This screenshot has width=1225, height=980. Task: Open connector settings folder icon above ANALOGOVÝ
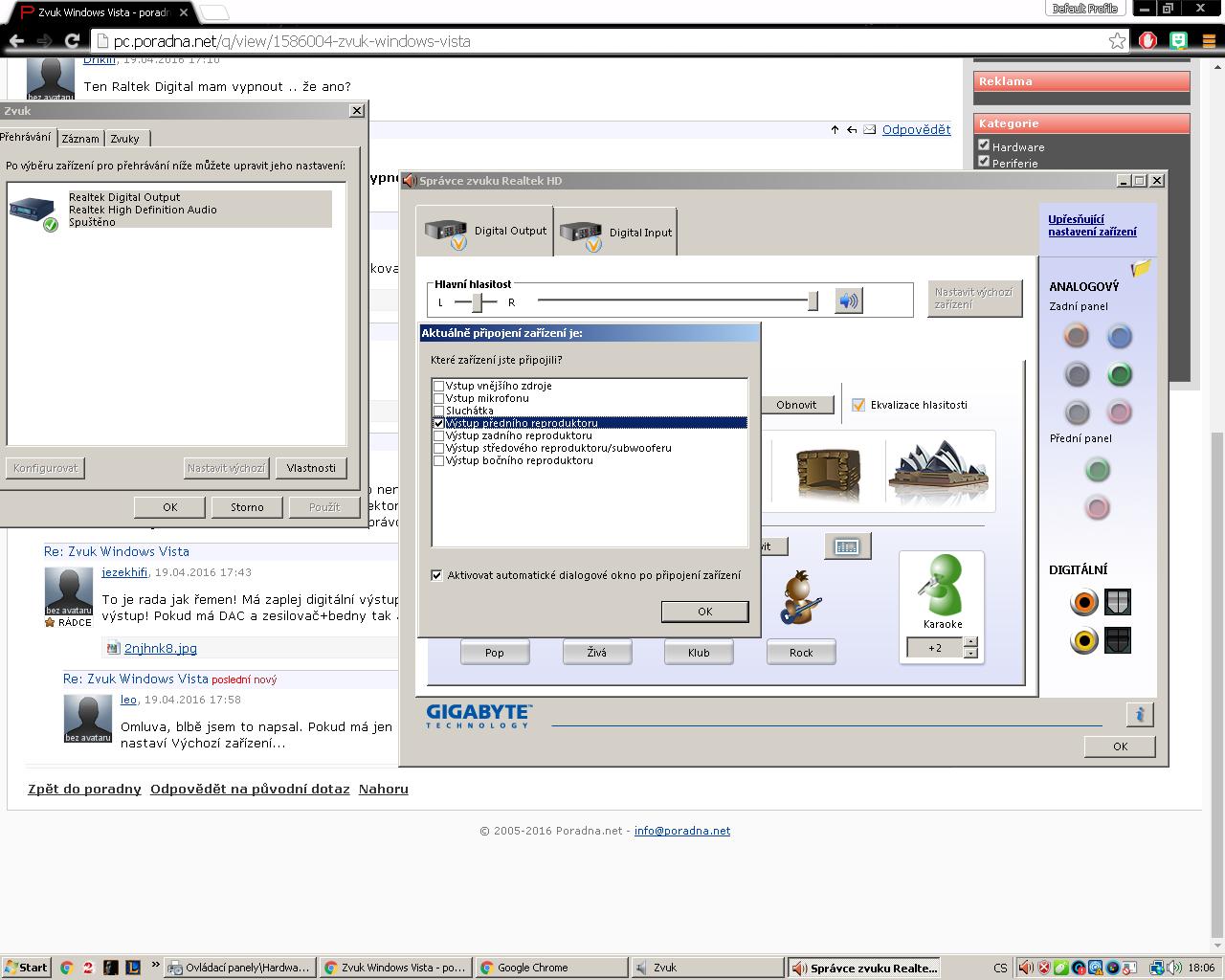click(1140, 269)
